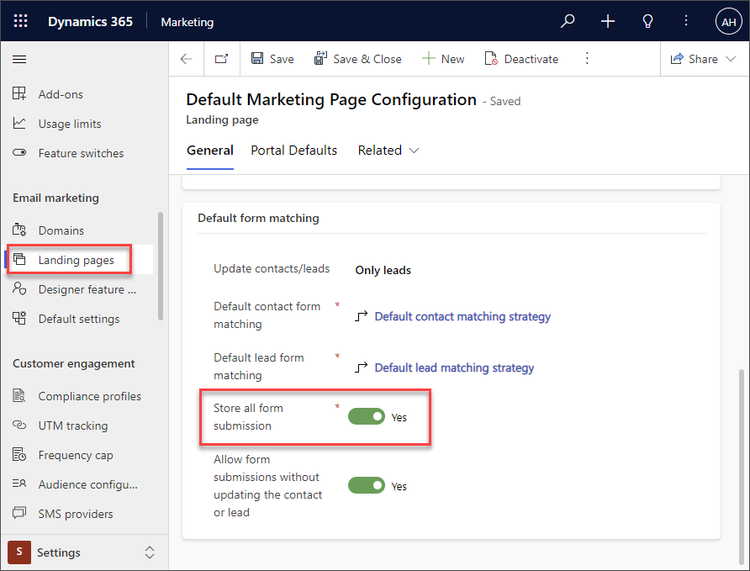
Task: Open the lightbulb assistant icon
Action: pos(648,21)
